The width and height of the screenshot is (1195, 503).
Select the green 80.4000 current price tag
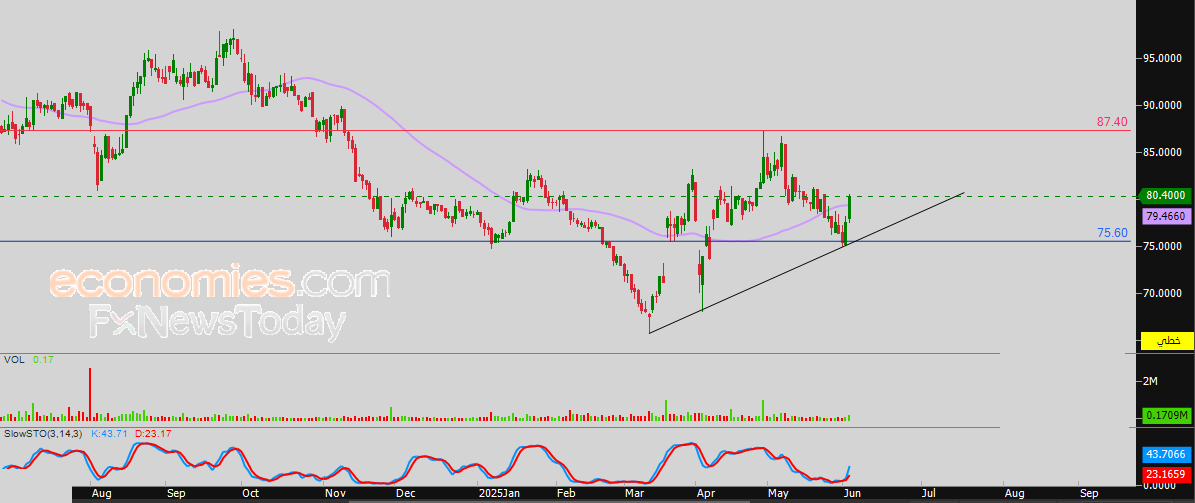(1165, 196)
